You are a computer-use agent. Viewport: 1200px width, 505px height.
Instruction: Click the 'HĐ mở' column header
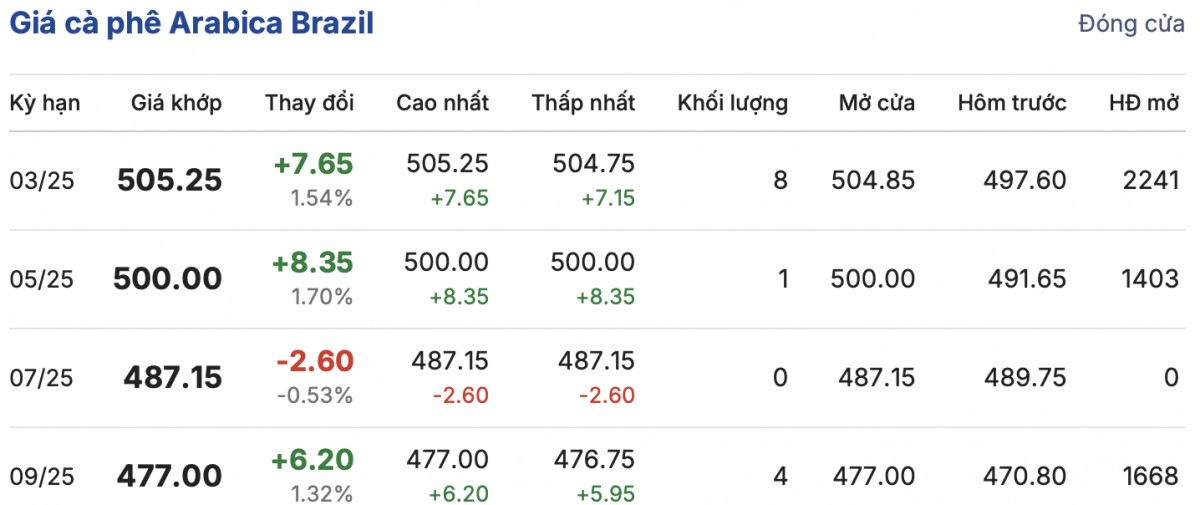click(1143, 103)
